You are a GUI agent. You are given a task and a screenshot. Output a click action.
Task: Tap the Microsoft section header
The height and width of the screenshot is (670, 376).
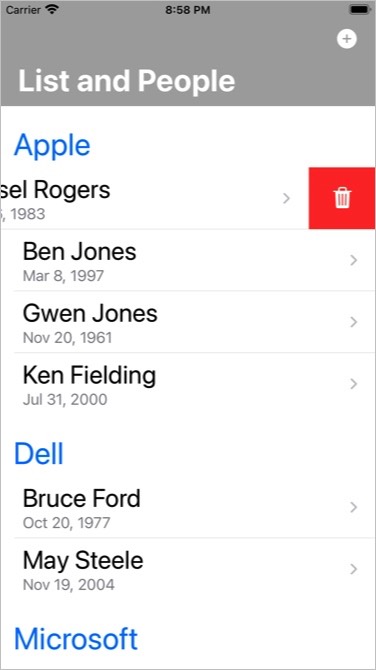click(76, 639)
